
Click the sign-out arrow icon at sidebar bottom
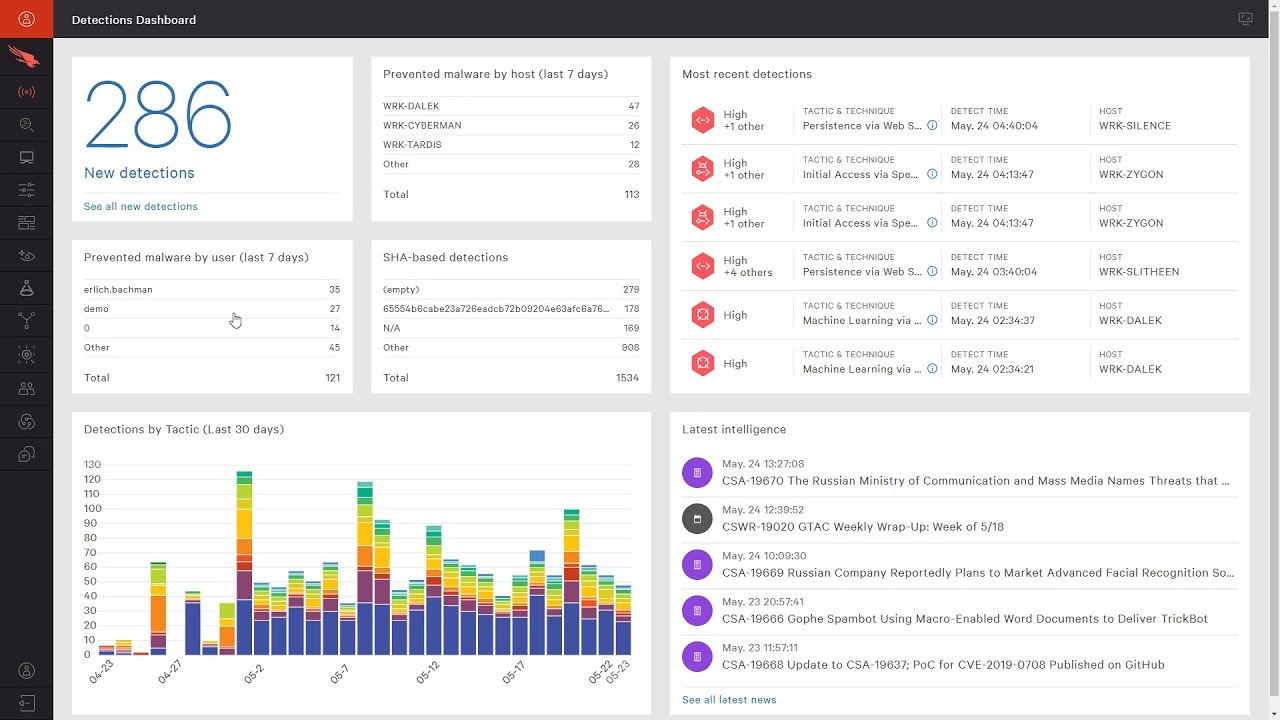tap(26, 703)
